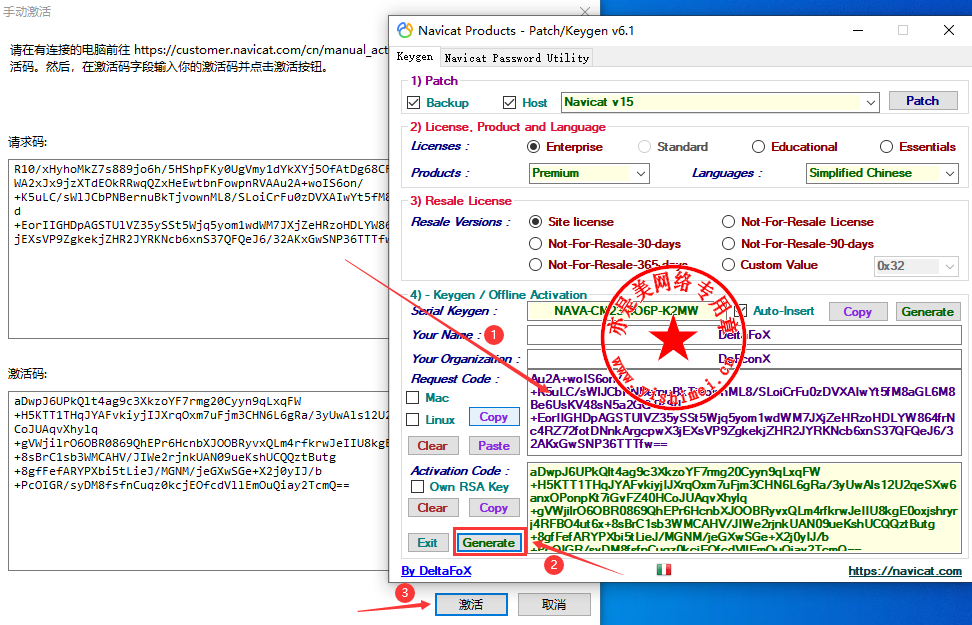Enable the Linux request code checkbox
Screen dimensions: 972x625
click(x=413, y=420)
